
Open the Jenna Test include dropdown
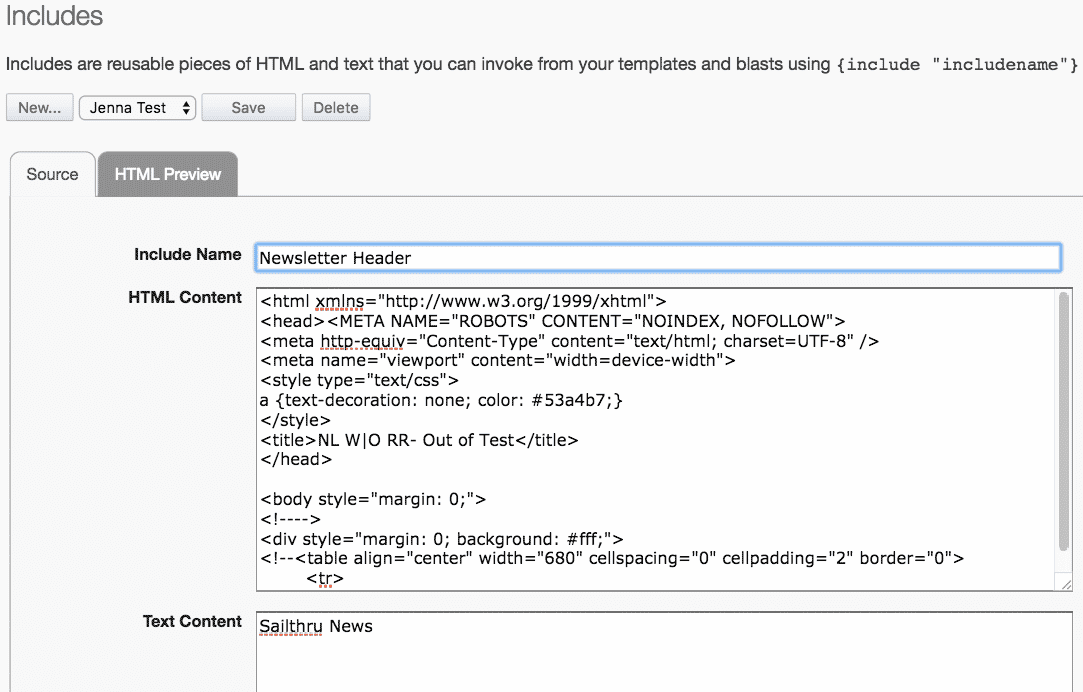pyautogui.click(x=138, y=108)
